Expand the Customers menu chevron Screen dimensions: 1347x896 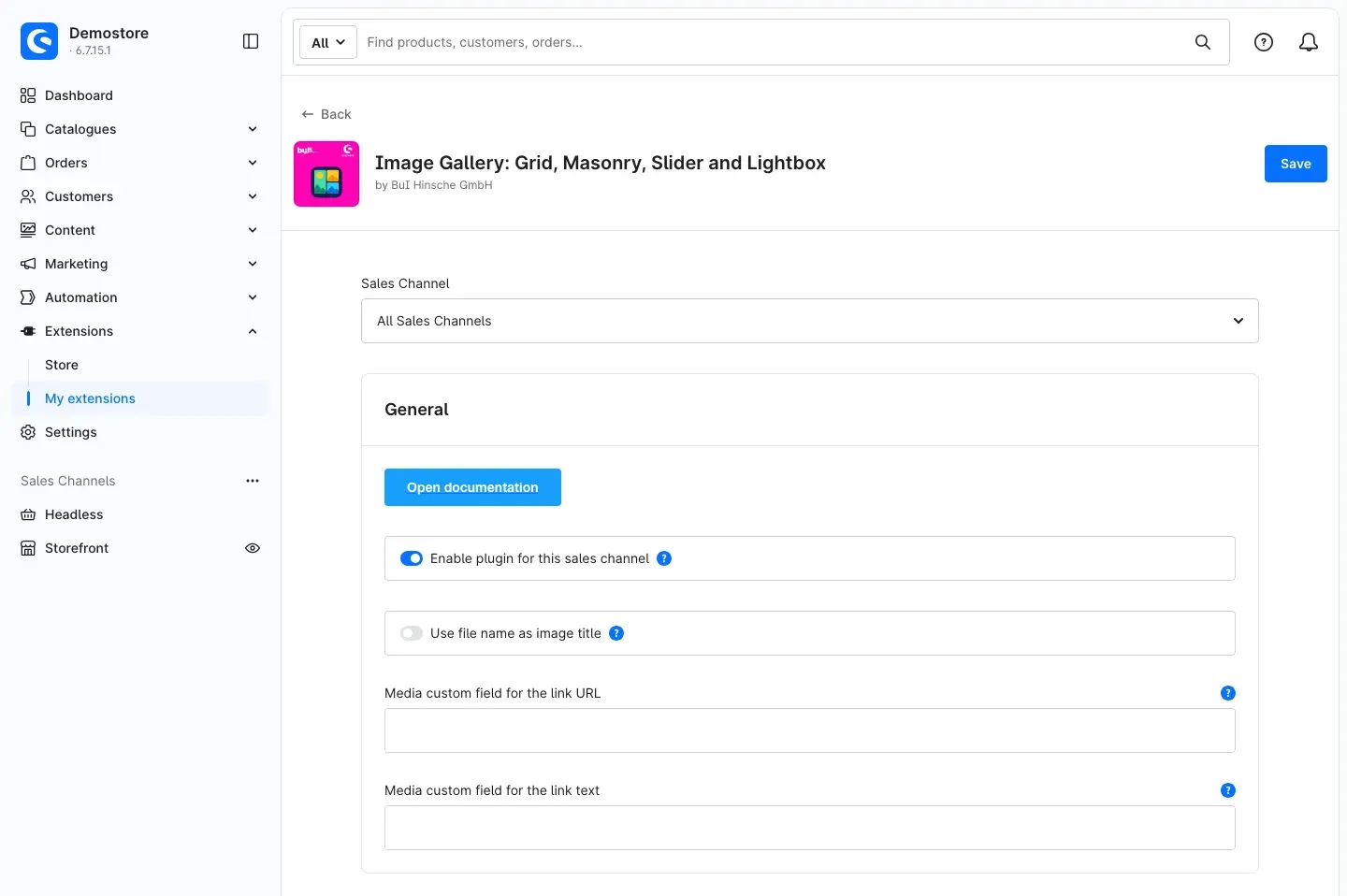click(253, 196)
